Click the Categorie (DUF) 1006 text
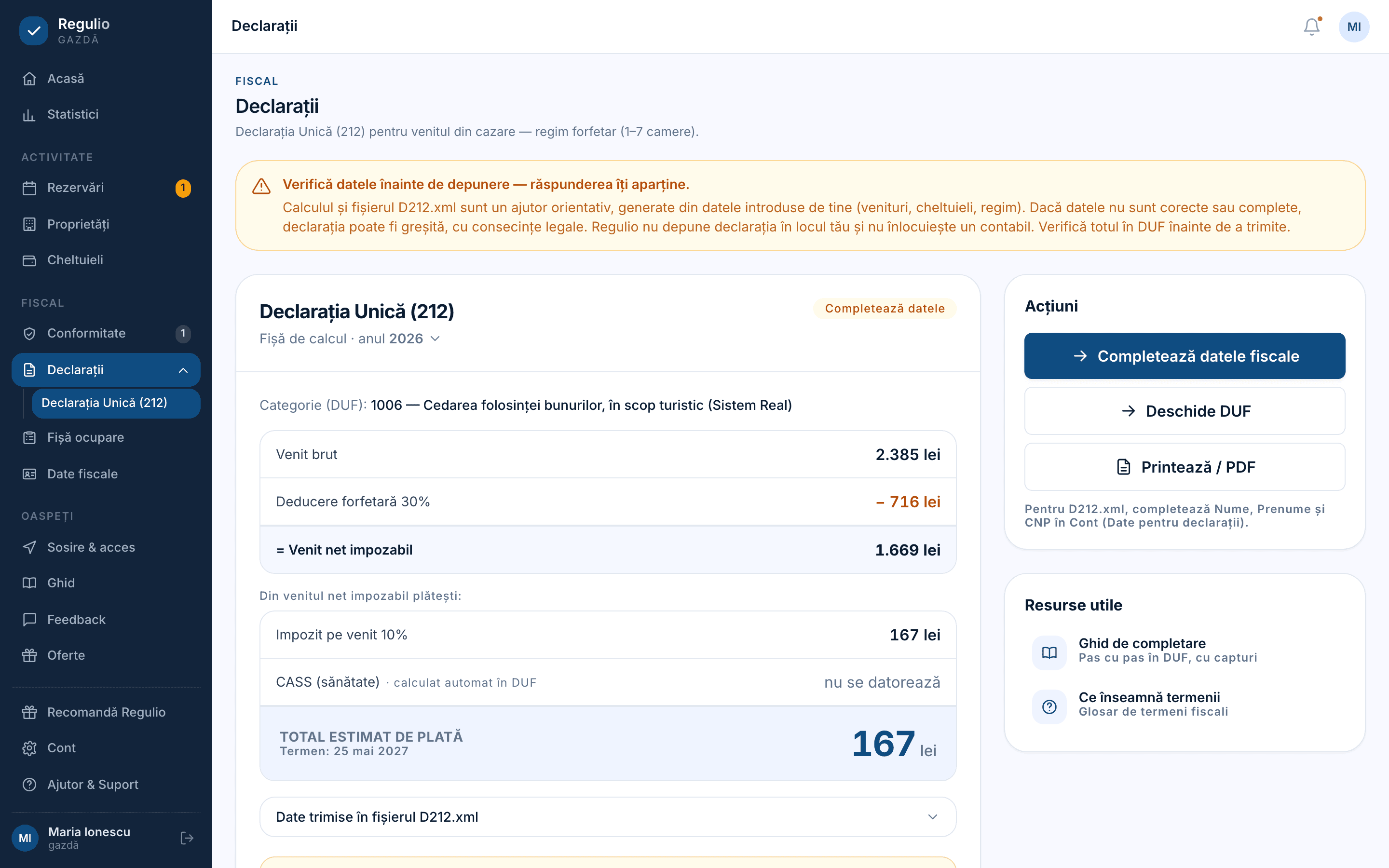The image size is (1389, 868). 525,405
